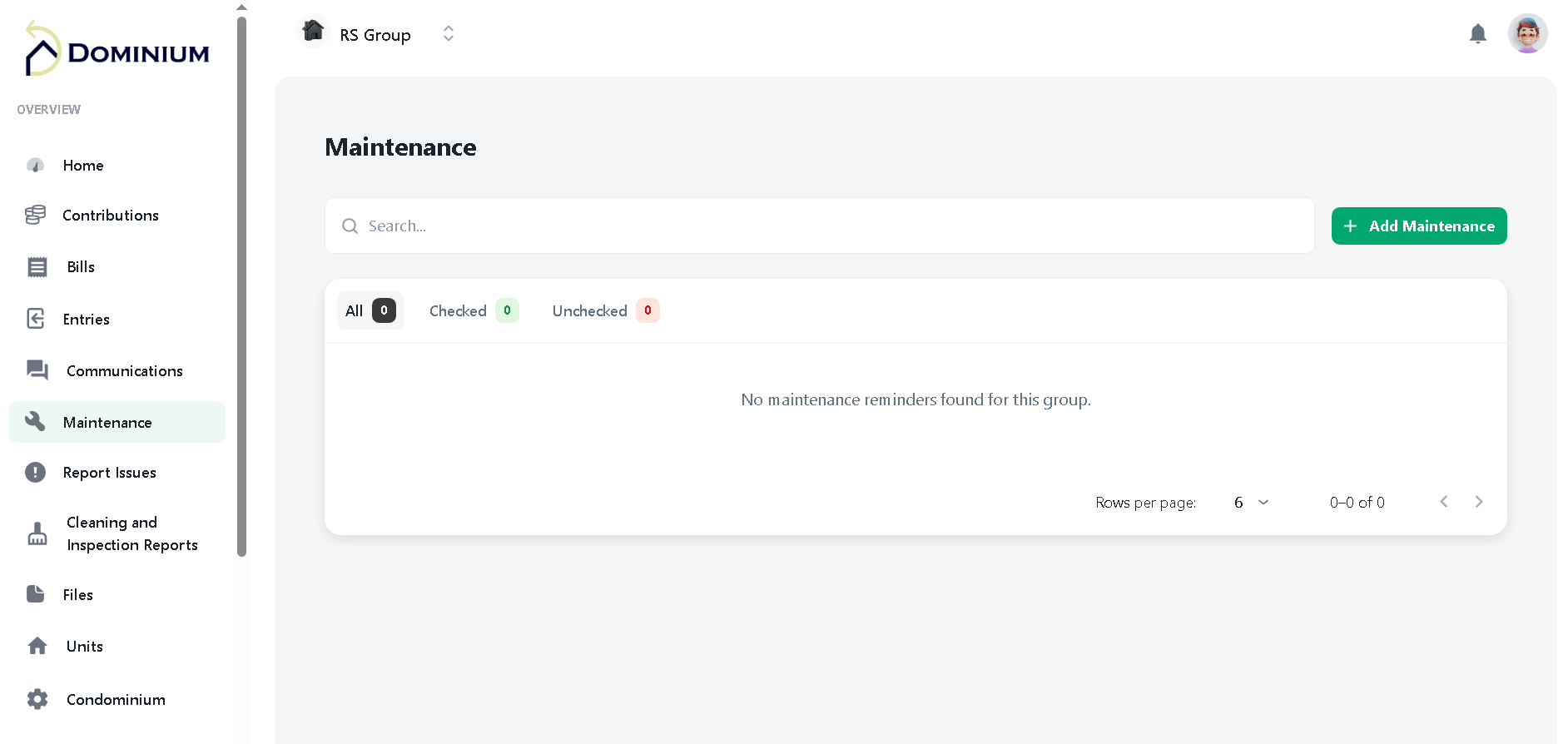This screenshot has height=744, width=1568.
Task: Click the Report Issues exclamation icon
Action: tap(35, 472)
